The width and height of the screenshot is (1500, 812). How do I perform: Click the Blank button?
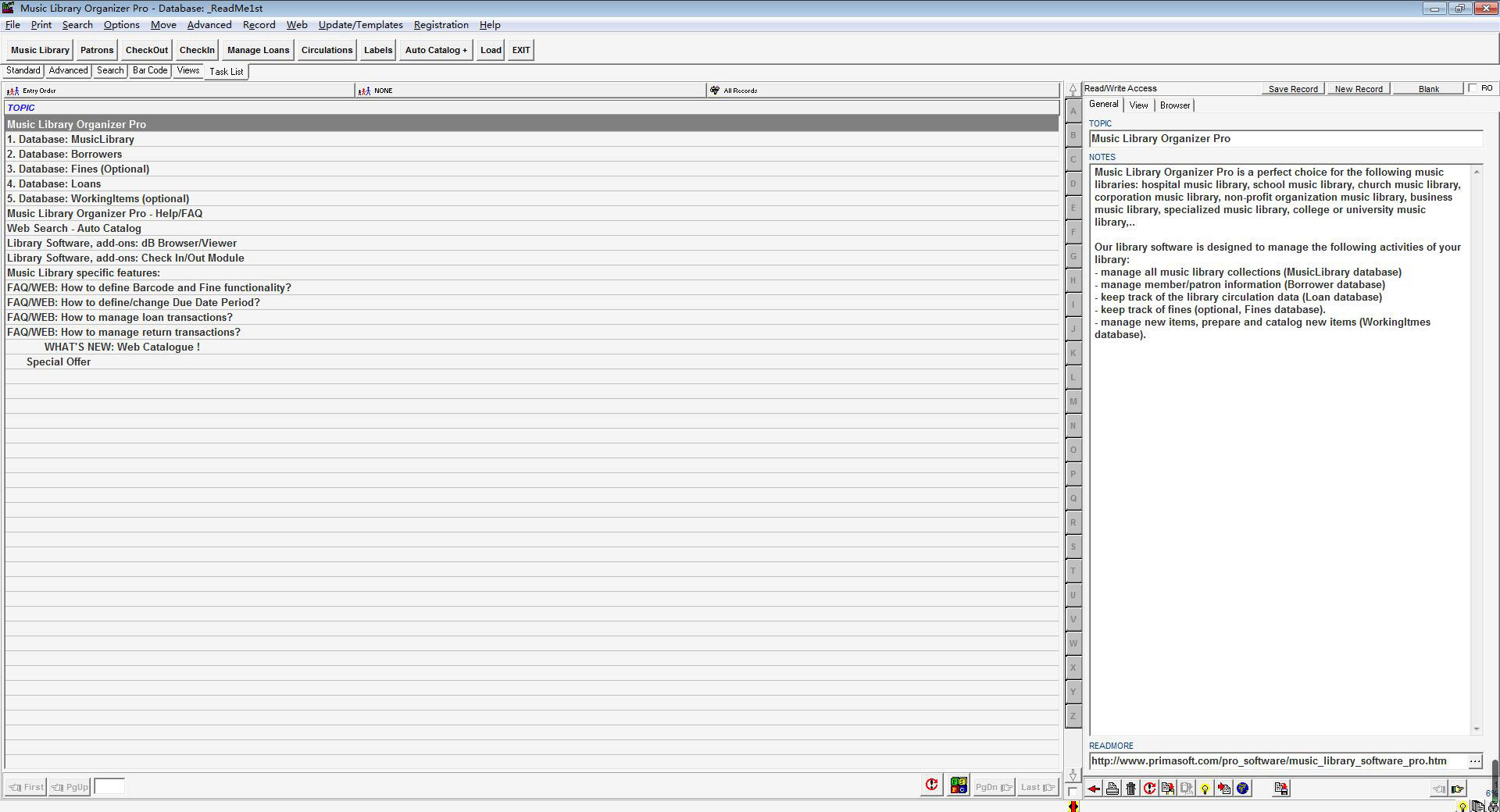point(1428,89)
